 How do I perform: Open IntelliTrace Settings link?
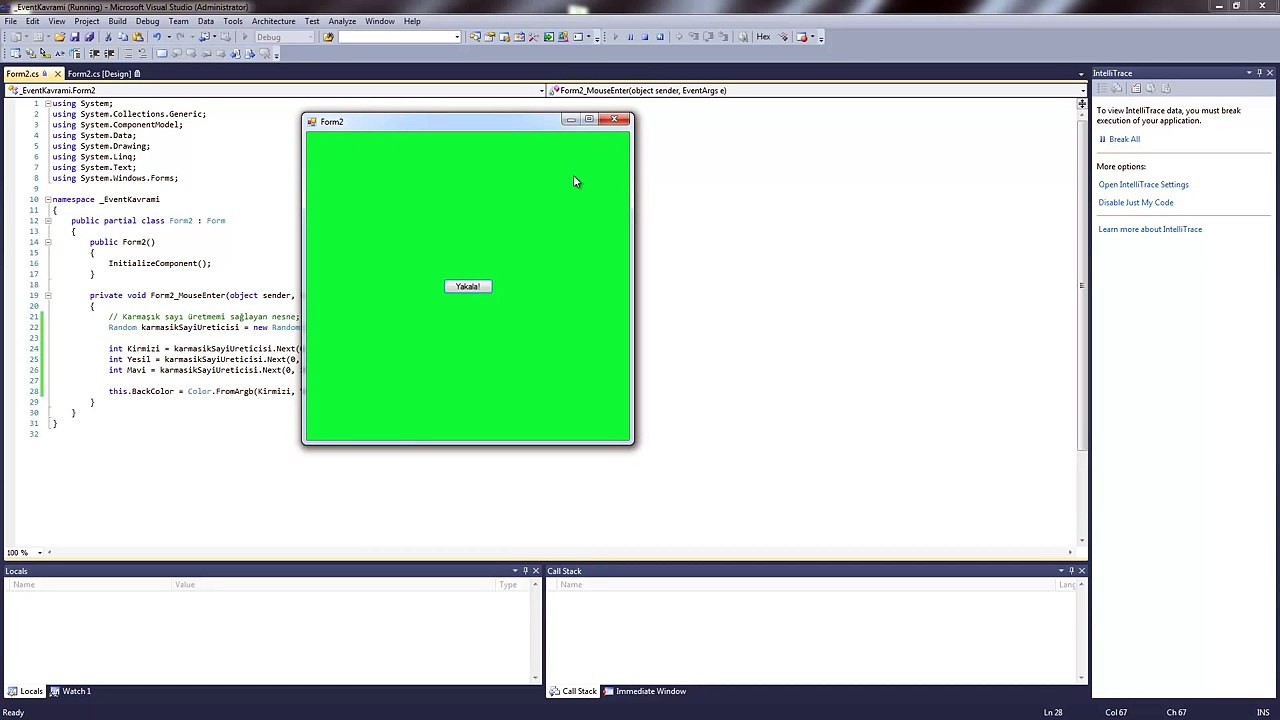tap(1143, 184)
